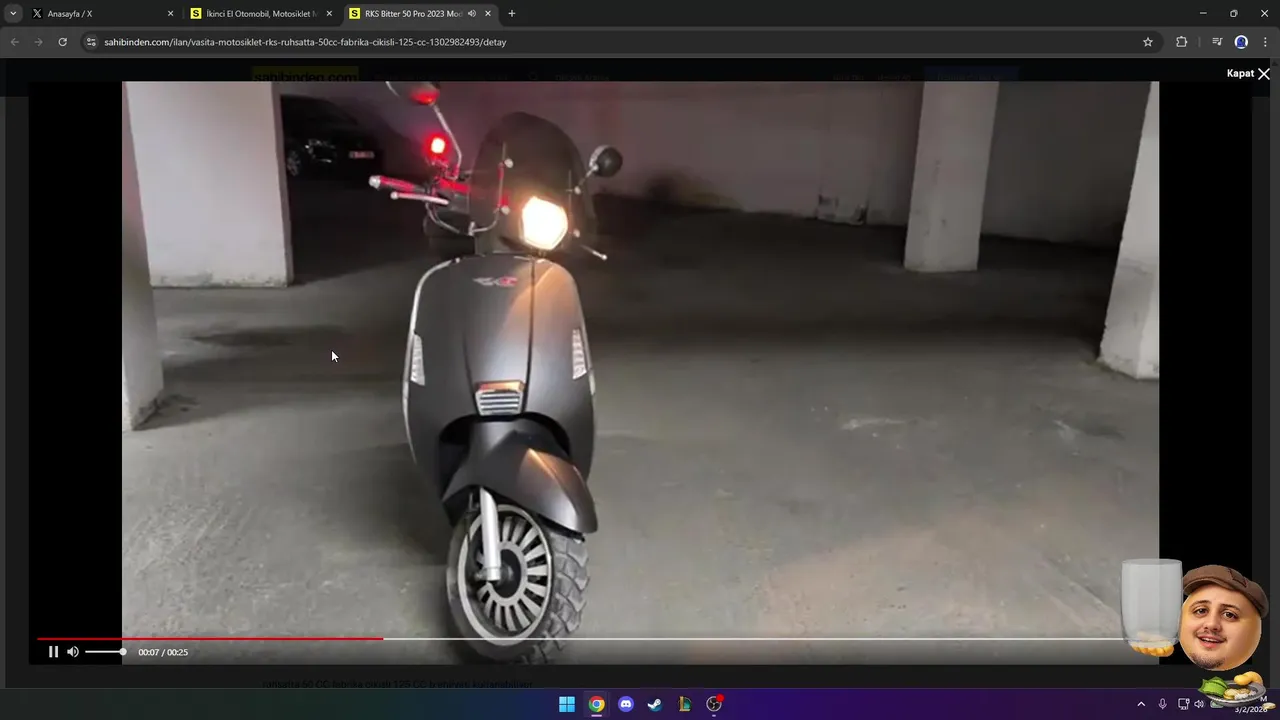Image resolution: width=1280 pixels, height=720 pixels.
Task: Open Chrome's three-dot menu
Action: pyautogui.click(x=1266, y=42)
